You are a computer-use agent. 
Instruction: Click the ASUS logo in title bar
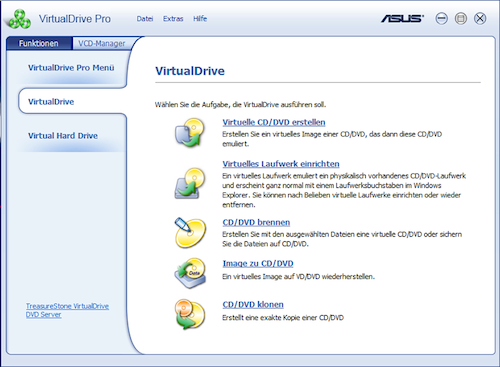point(403,18)
